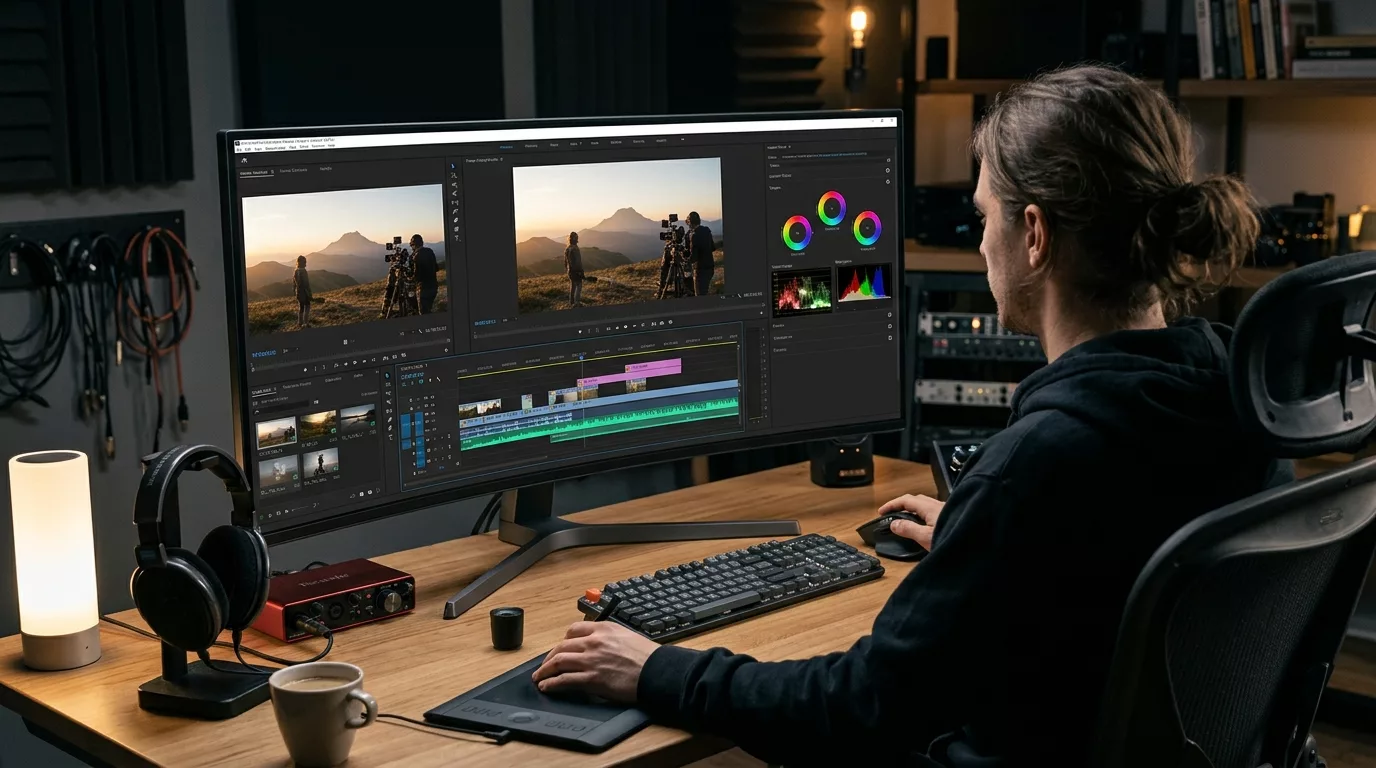Click the blue timecode under the source monitor
The image size is (1376, 768).
[264, 352]
